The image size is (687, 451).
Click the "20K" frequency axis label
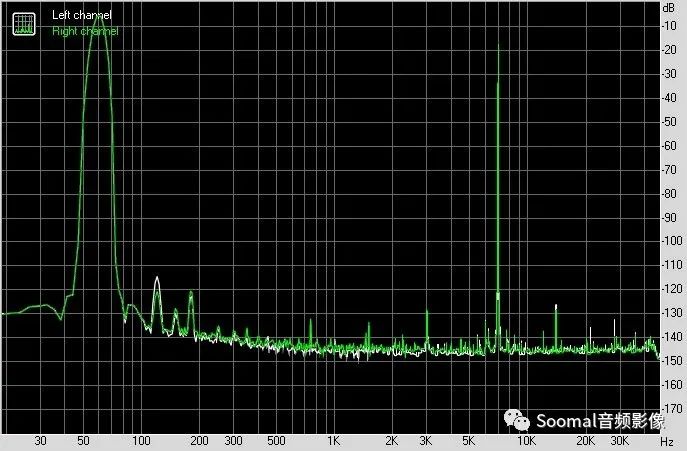[585, 440]
